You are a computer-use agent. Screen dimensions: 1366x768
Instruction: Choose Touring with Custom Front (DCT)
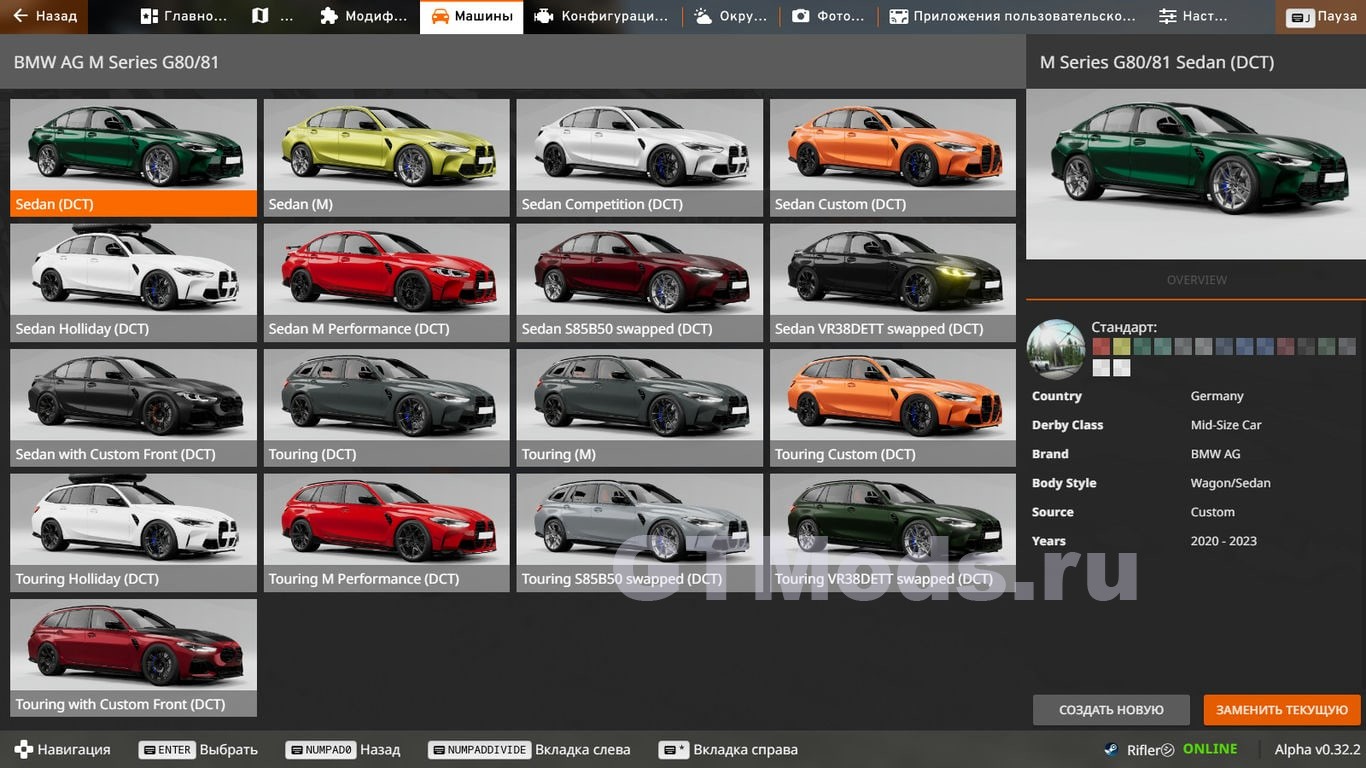133,658
